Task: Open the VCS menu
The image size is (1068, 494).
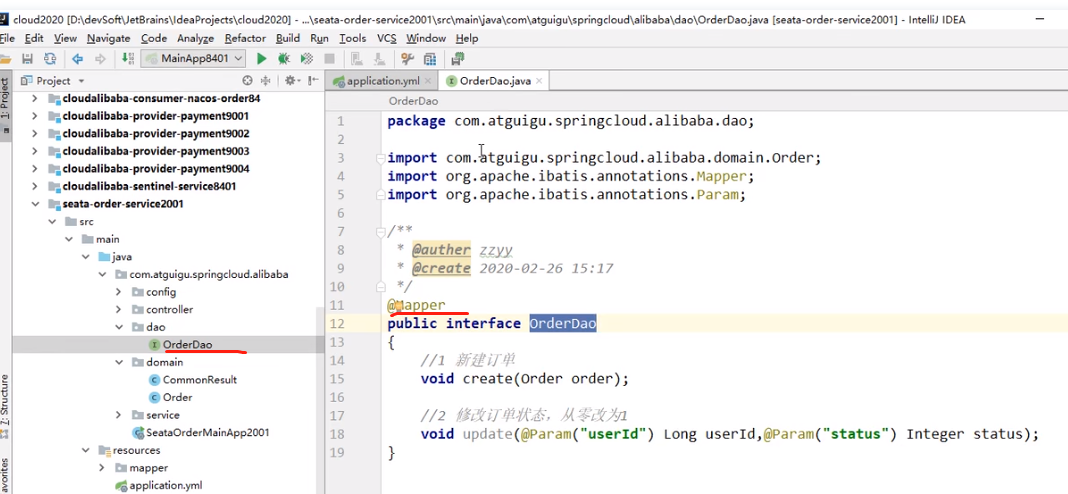Action: click(387, 39)
